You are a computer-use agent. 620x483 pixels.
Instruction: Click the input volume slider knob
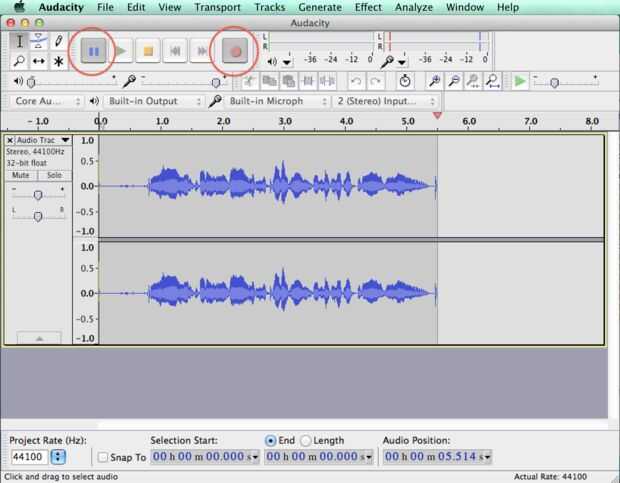pyautogui.click(x=215, y=82)
